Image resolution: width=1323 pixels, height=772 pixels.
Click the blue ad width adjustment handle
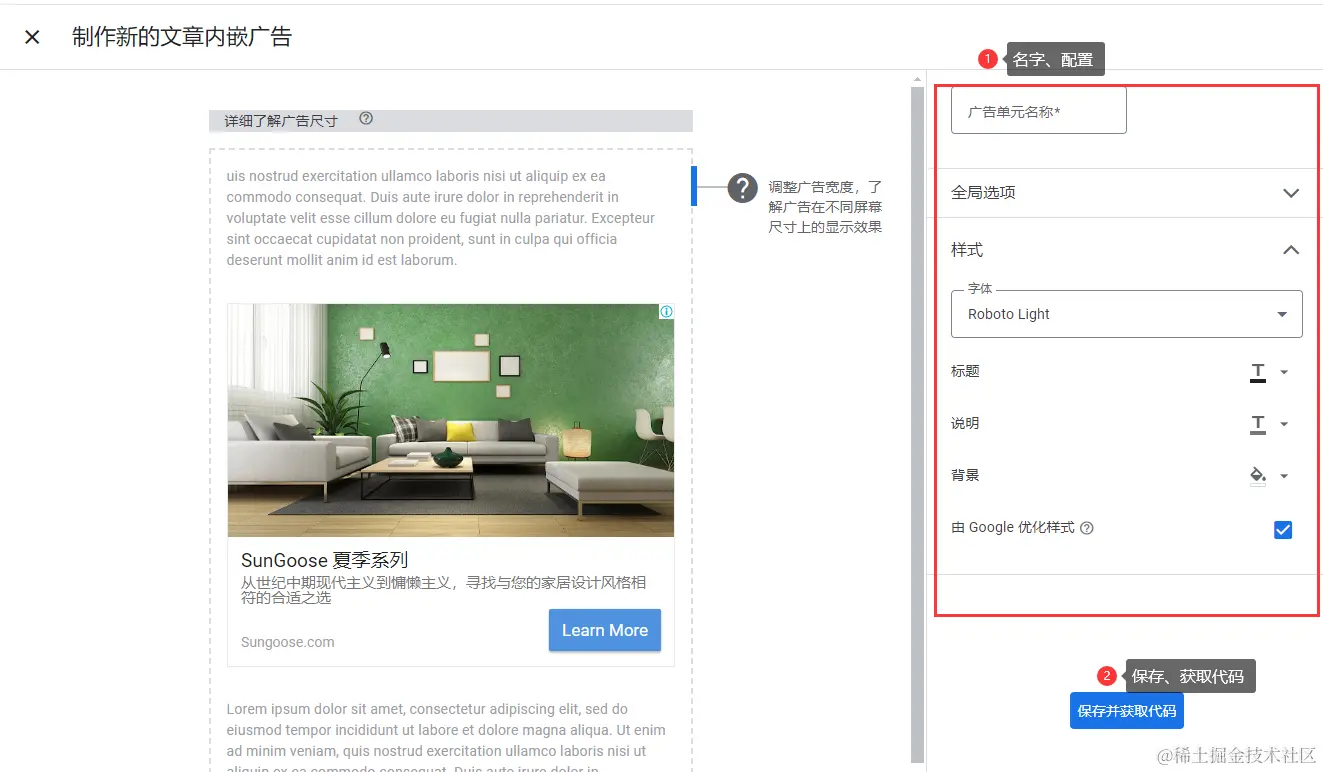(694, 186)
